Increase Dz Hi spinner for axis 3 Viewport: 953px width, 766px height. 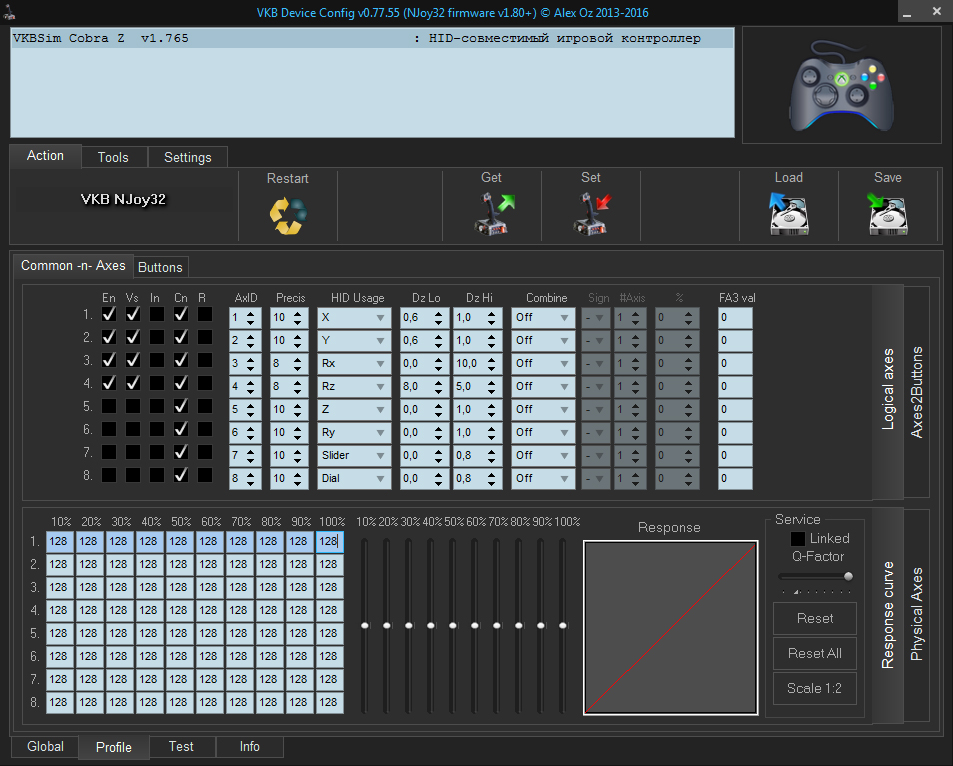click(x=491, y=360)
